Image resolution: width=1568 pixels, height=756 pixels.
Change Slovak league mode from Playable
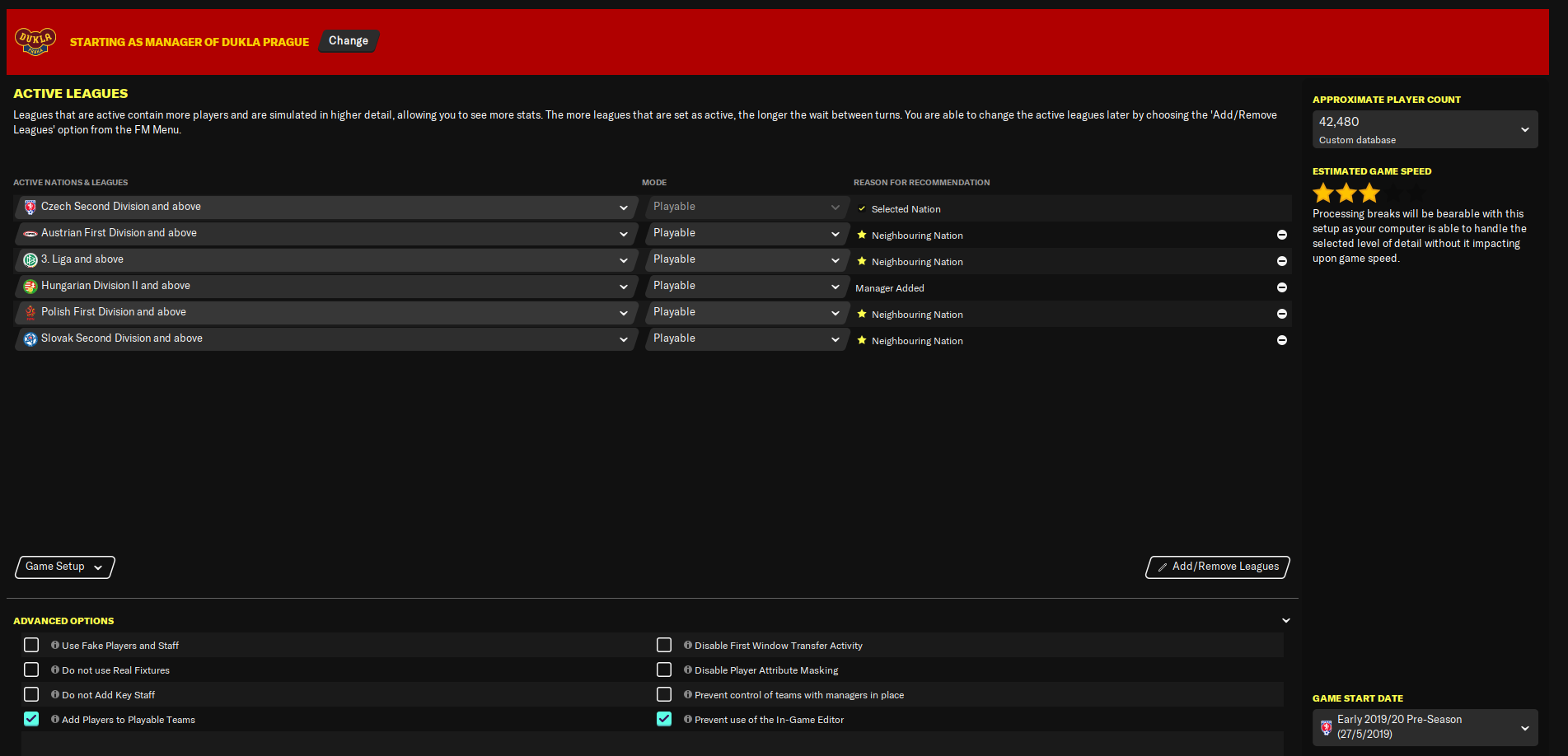point(747,339)
